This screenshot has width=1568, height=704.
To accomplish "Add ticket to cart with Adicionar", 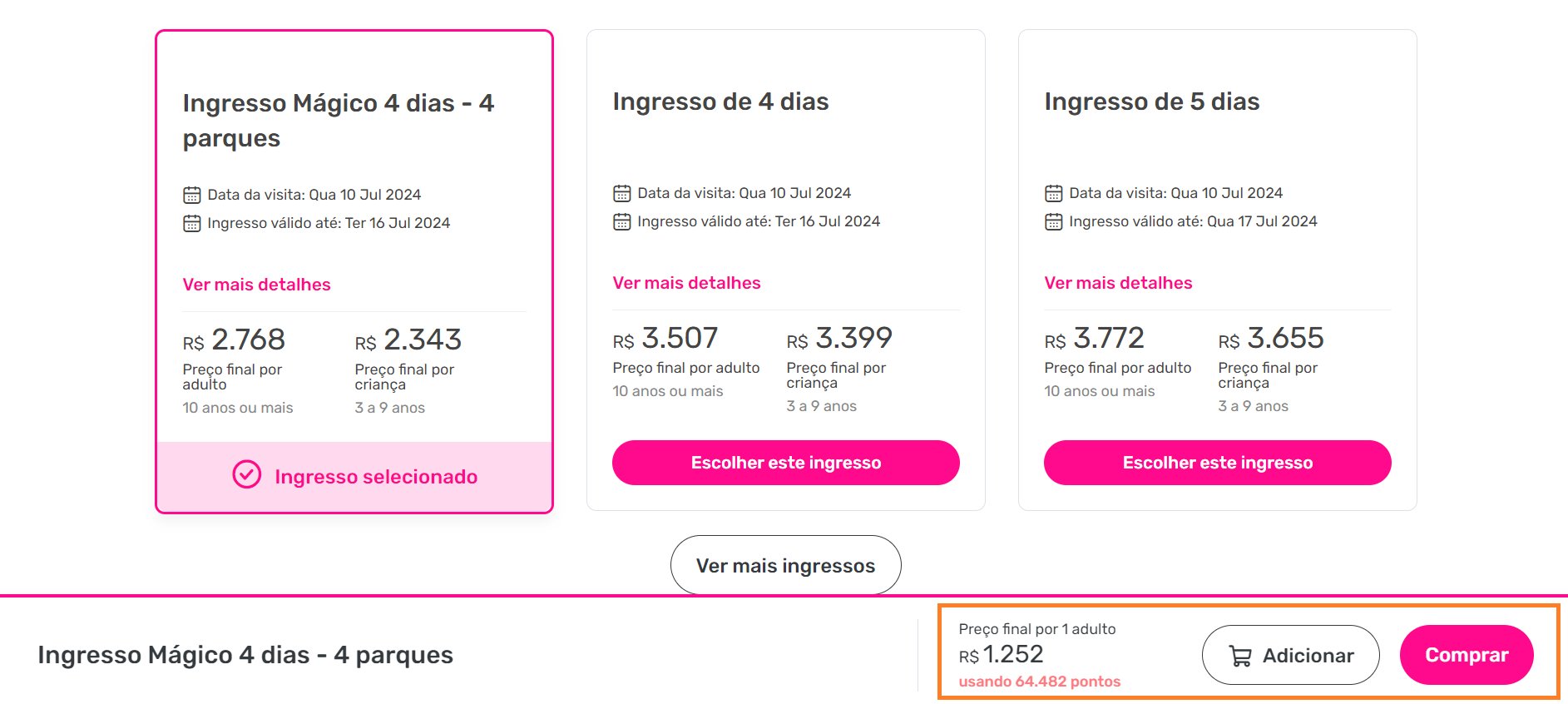I will coord(1291,655).
